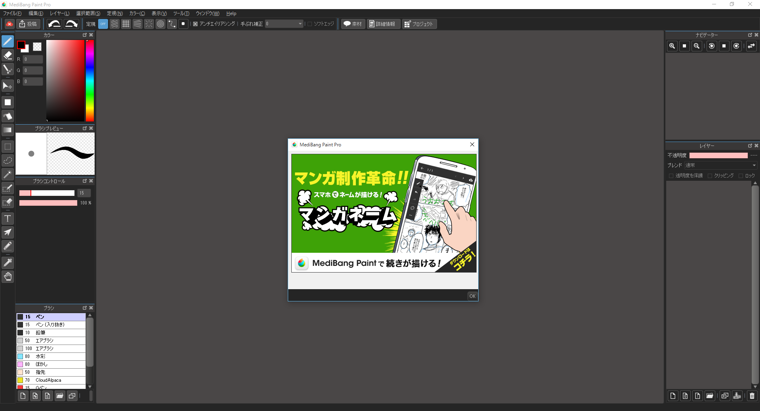Open the Edit menu
Screen dimensions: 760x411
point(36,14)
